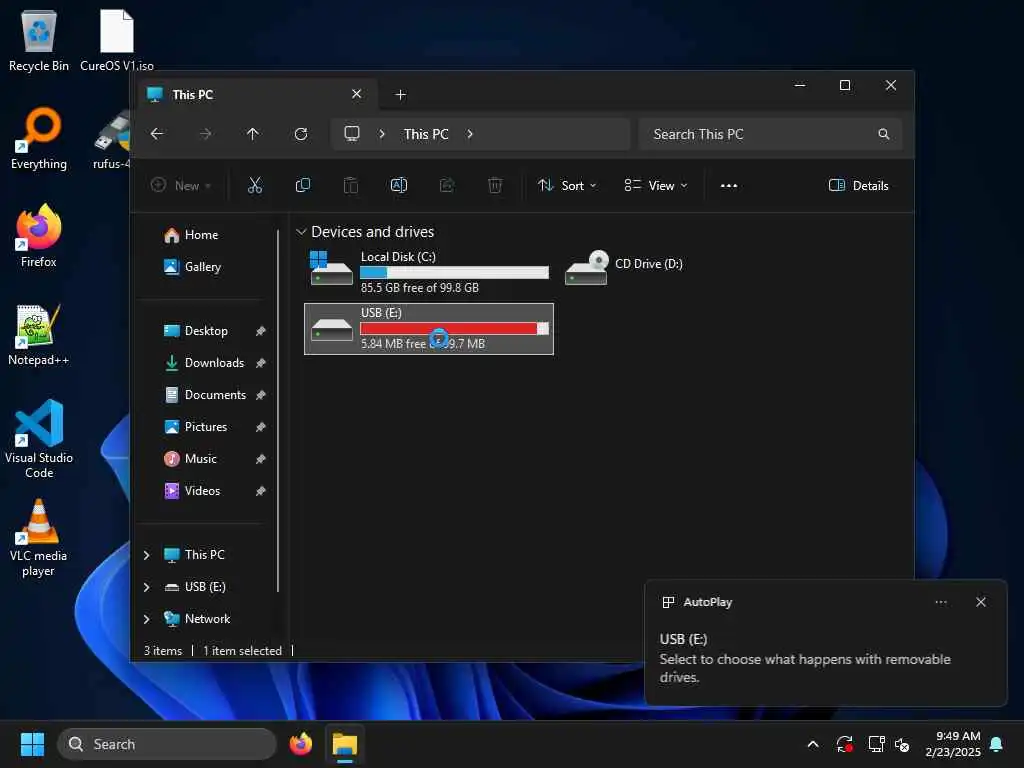Select the CureOS V1.iso desktop file
The height and width of the screenshot is (768, 1024).
[117, 40]
